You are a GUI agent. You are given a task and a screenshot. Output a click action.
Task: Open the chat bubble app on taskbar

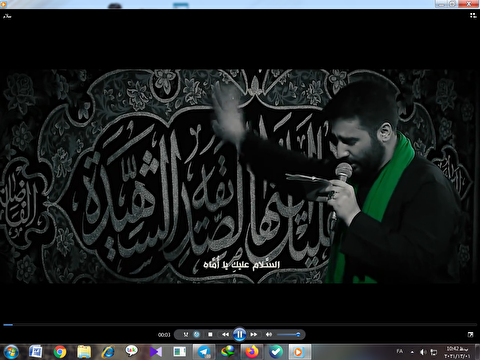132,351
